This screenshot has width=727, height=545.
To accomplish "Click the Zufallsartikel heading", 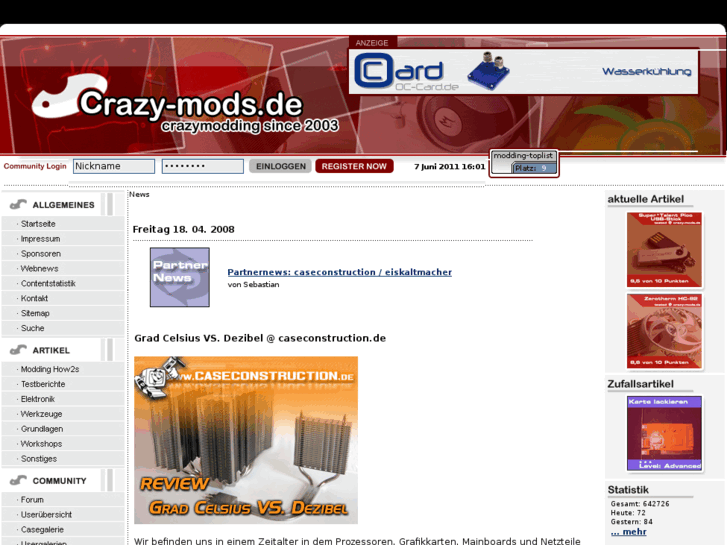I will coord(640,384).
